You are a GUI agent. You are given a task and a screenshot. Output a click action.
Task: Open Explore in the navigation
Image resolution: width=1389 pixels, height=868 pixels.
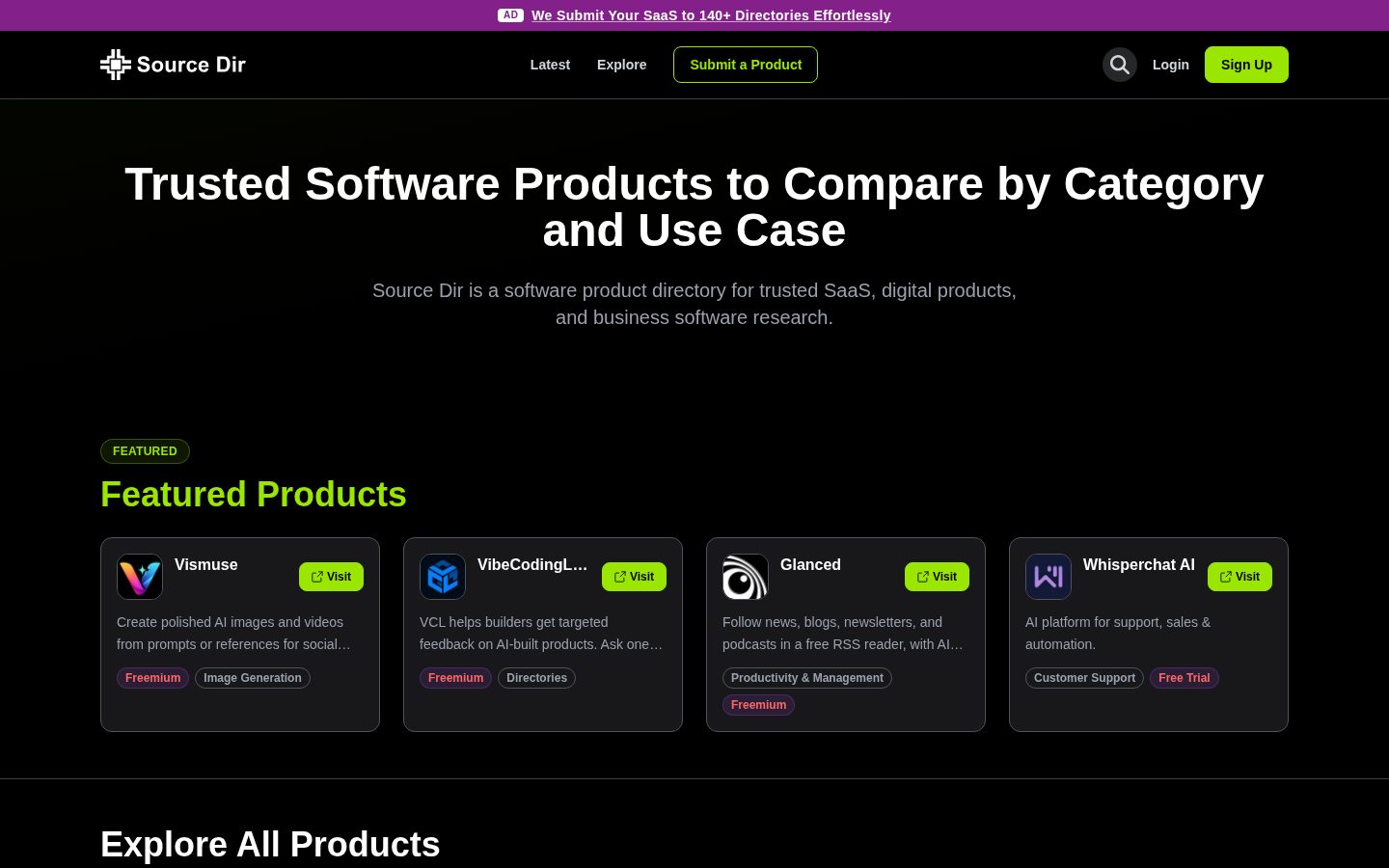[x=622, y=65]
